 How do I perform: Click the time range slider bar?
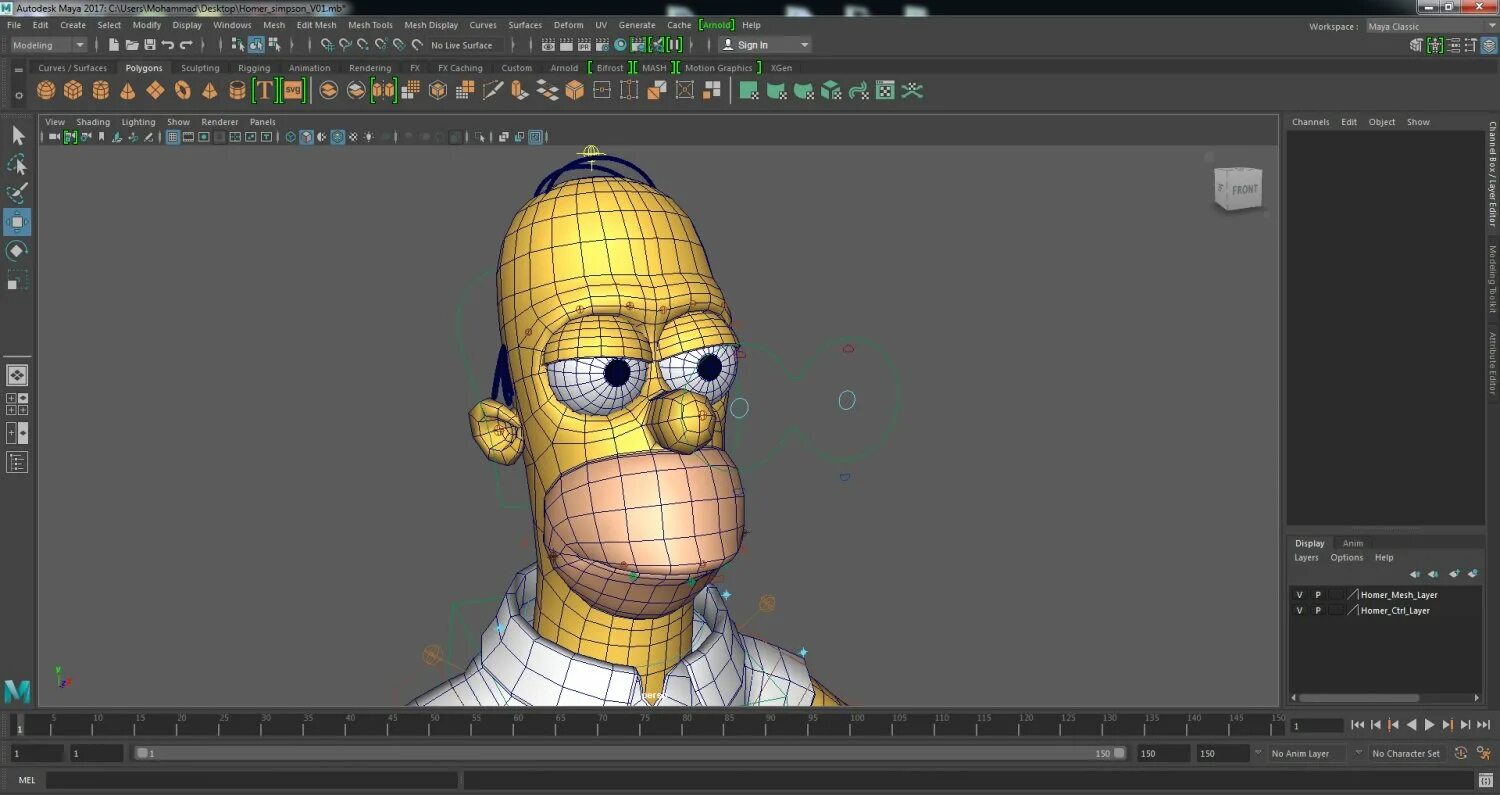coord(630,754)
